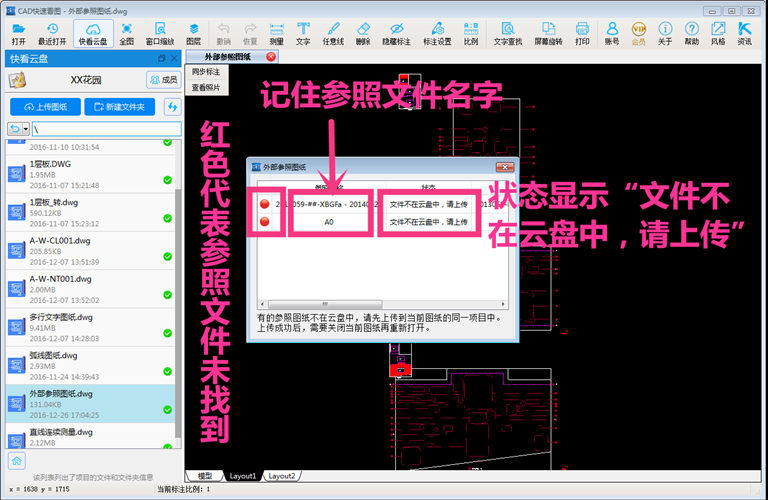Viewport: 768px width, 500px height.
Task: Undo with the 撤销 icon
Action: (x=223, y=34)
